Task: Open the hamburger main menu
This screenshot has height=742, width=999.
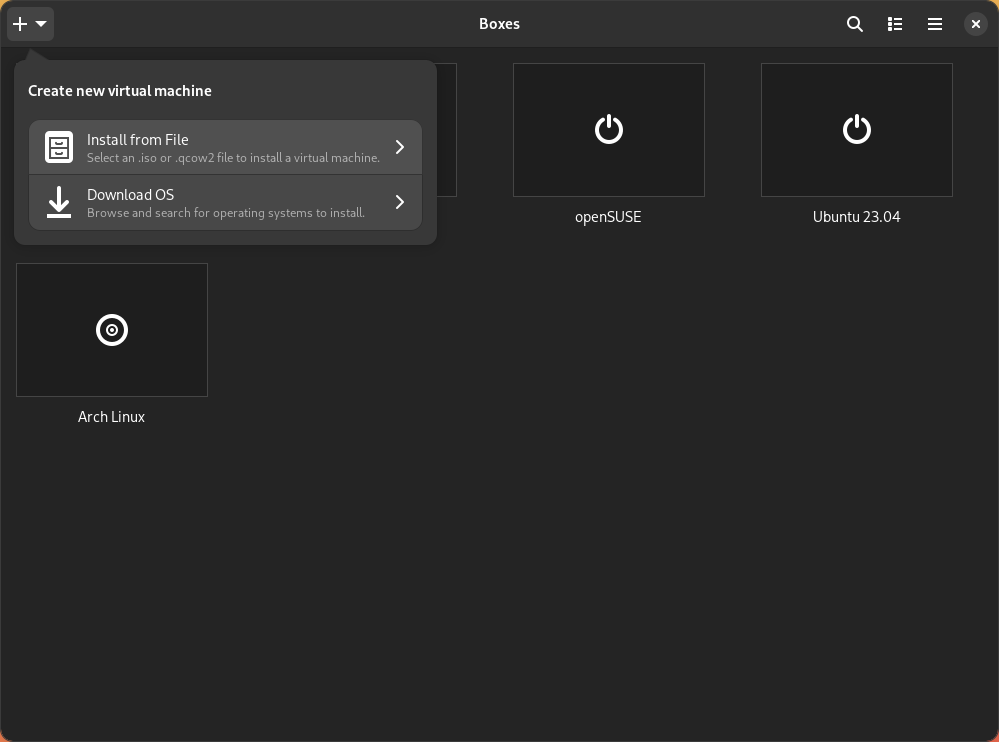Action: point(935,24)
